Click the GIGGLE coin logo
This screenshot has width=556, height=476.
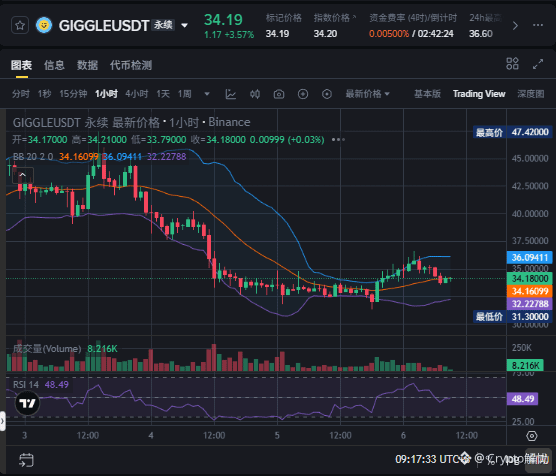(x=44, y=25)
